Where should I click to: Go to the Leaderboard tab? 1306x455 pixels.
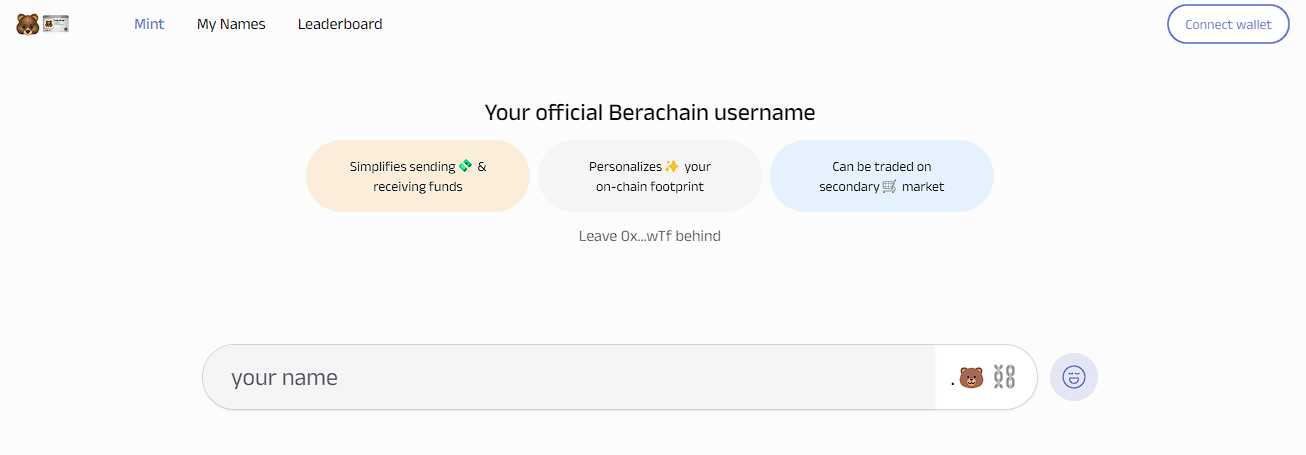tap(340, 24)
